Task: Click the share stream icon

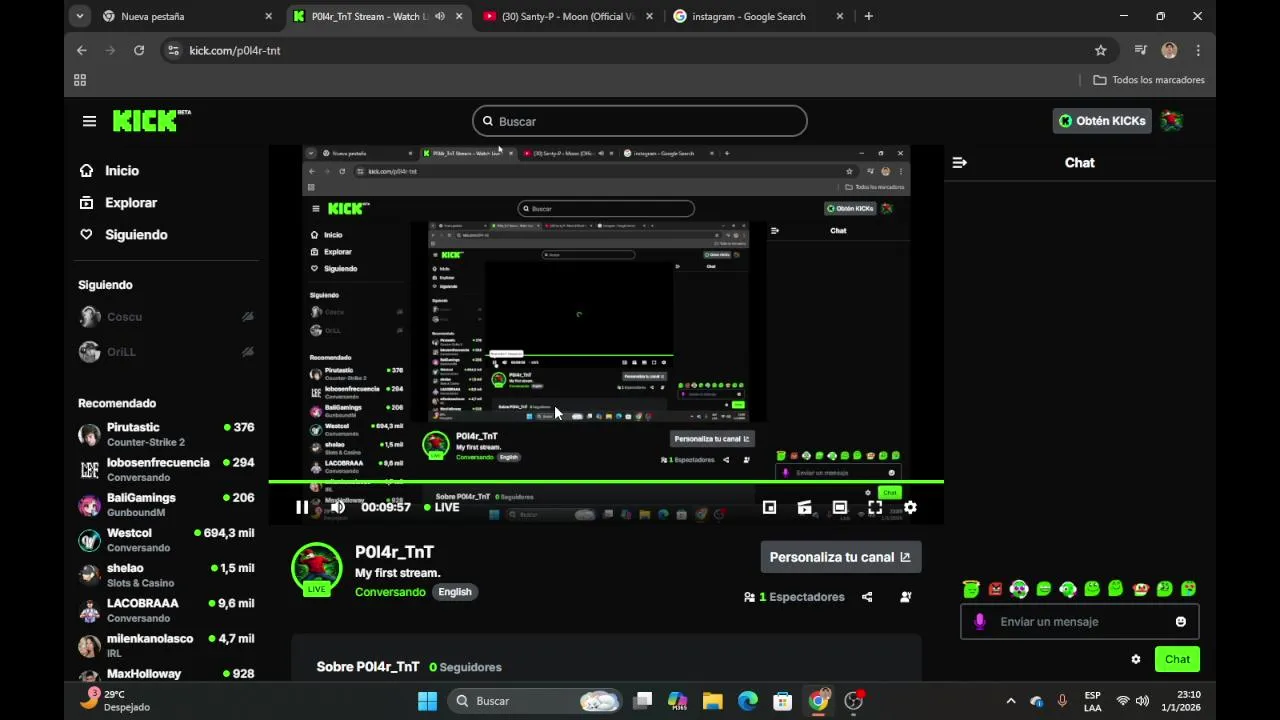Action: click(x=867, y=597)
